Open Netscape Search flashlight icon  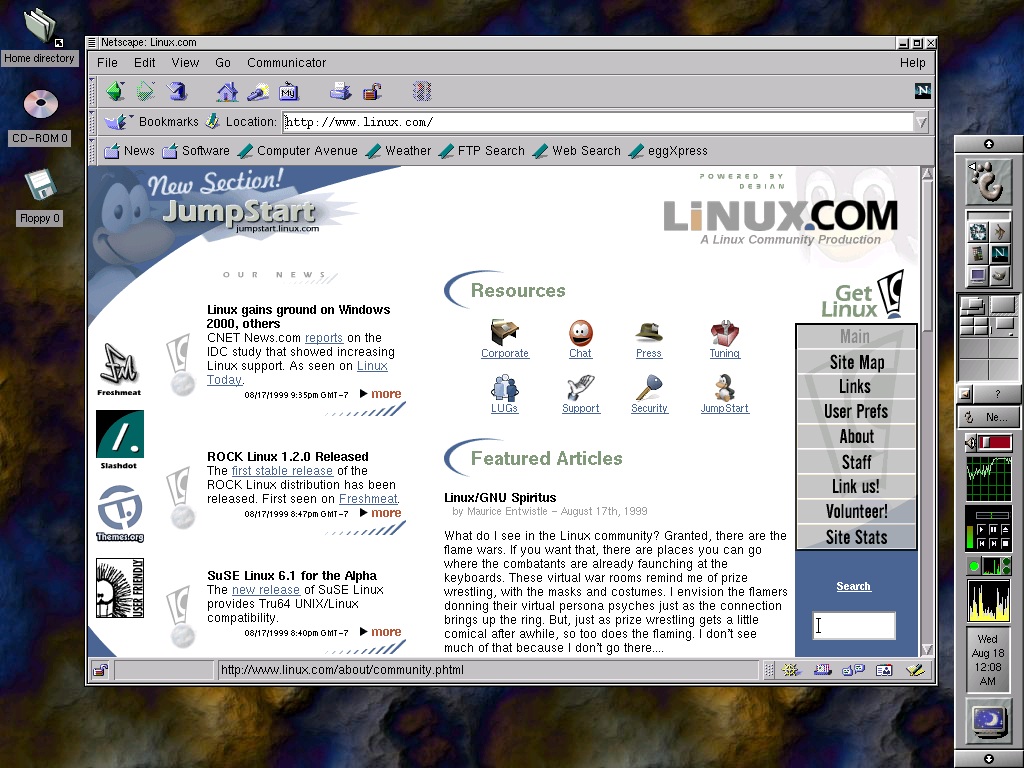click(x=258, y=91)
